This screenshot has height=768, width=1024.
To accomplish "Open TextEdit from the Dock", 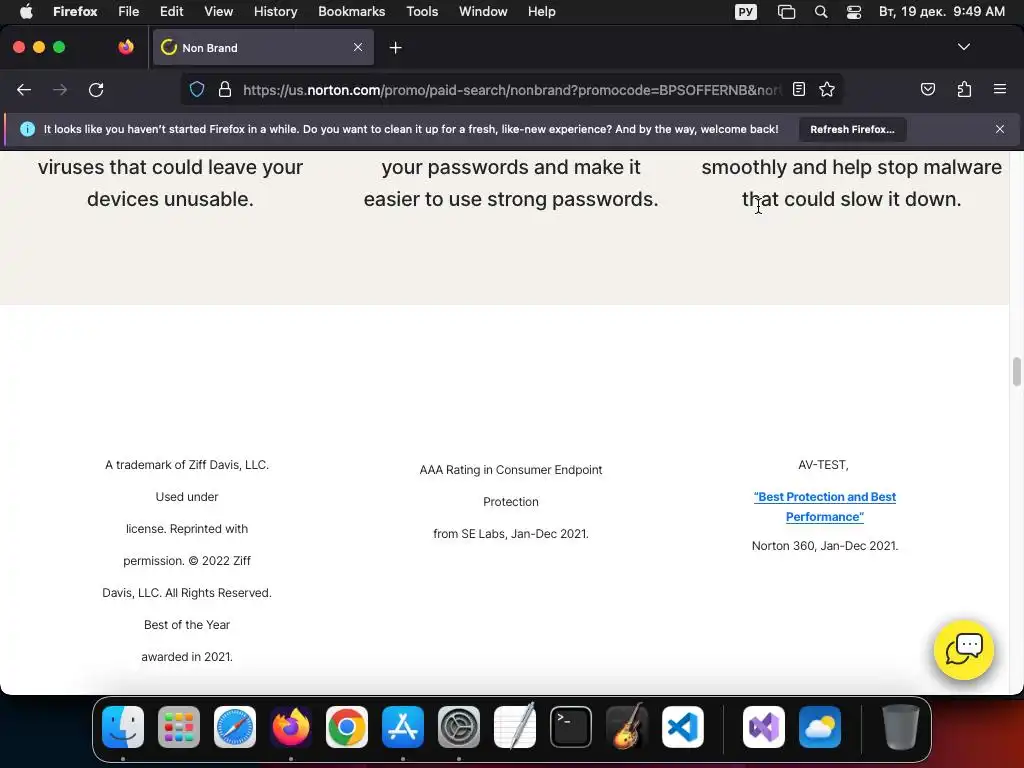I will click(x=515, y=727).
